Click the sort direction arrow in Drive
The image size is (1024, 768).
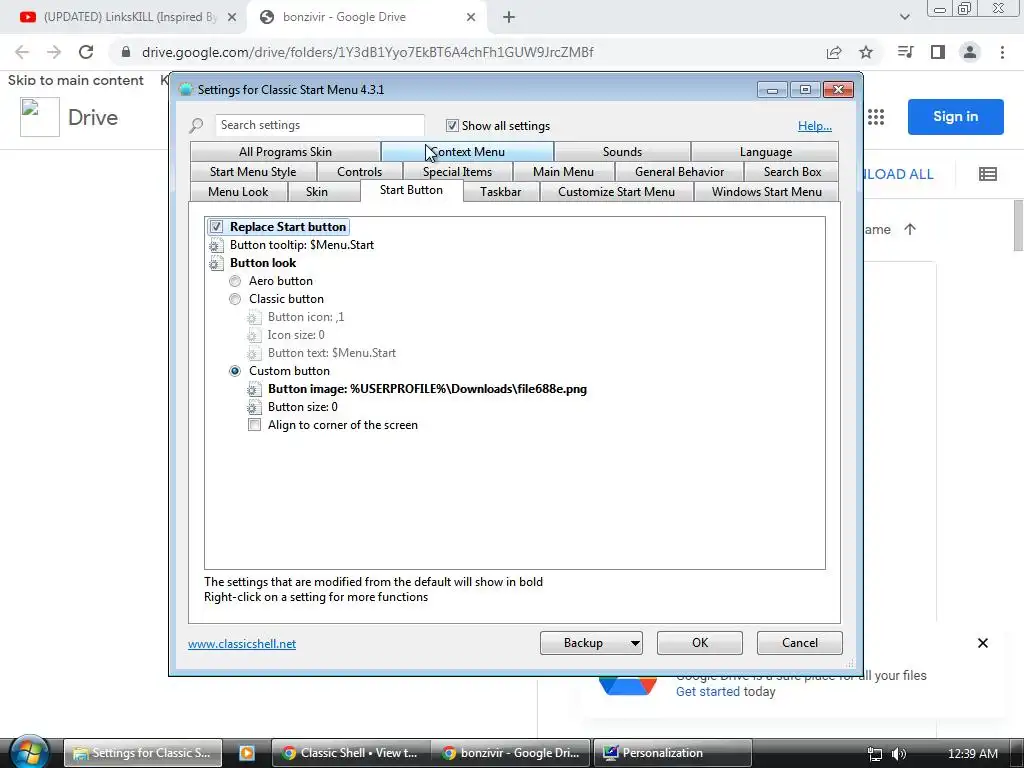910,229
